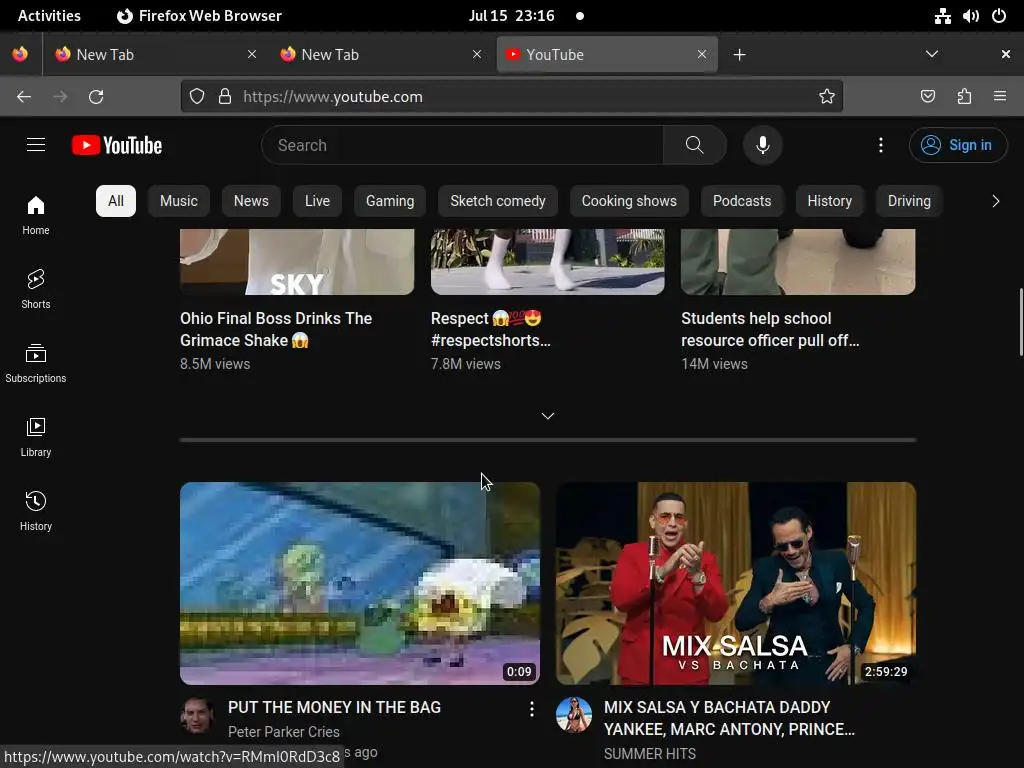1024x768 pixels.
Task: Show next category chips with right arrow
Action: (x=995, y=201)
